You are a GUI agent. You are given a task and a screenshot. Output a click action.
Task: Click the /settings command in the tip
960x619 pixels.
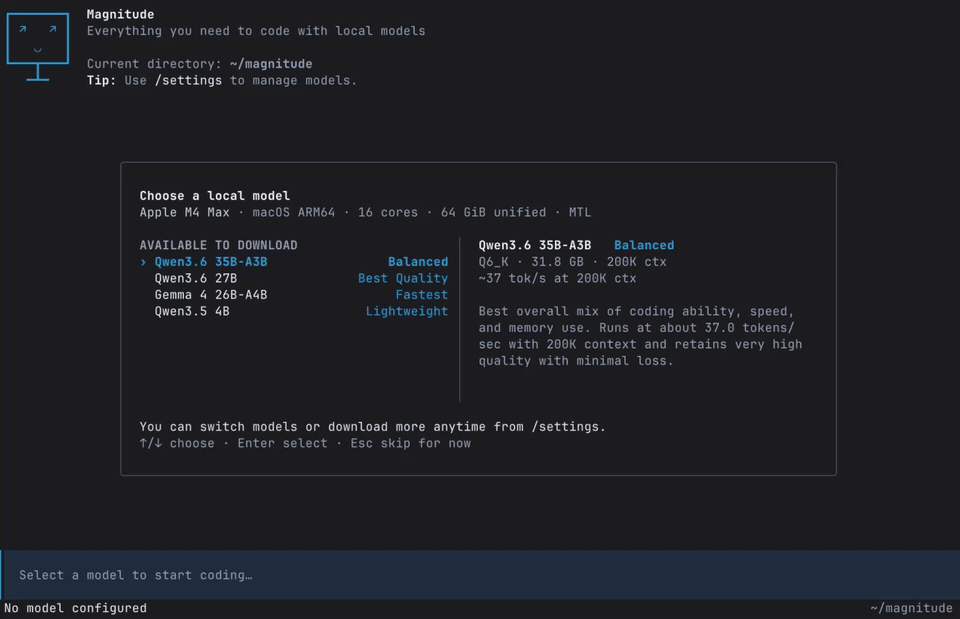coord(189,81)
